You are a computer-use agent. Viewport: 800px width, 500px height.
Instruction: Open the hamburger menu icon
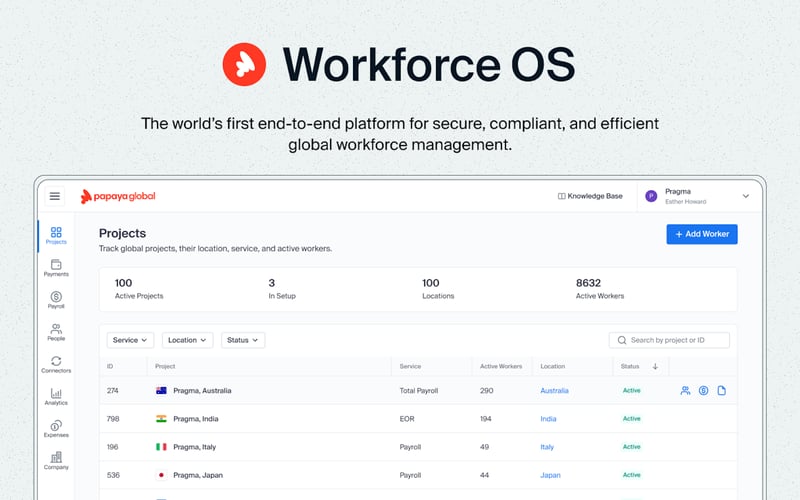click(55, 196)
